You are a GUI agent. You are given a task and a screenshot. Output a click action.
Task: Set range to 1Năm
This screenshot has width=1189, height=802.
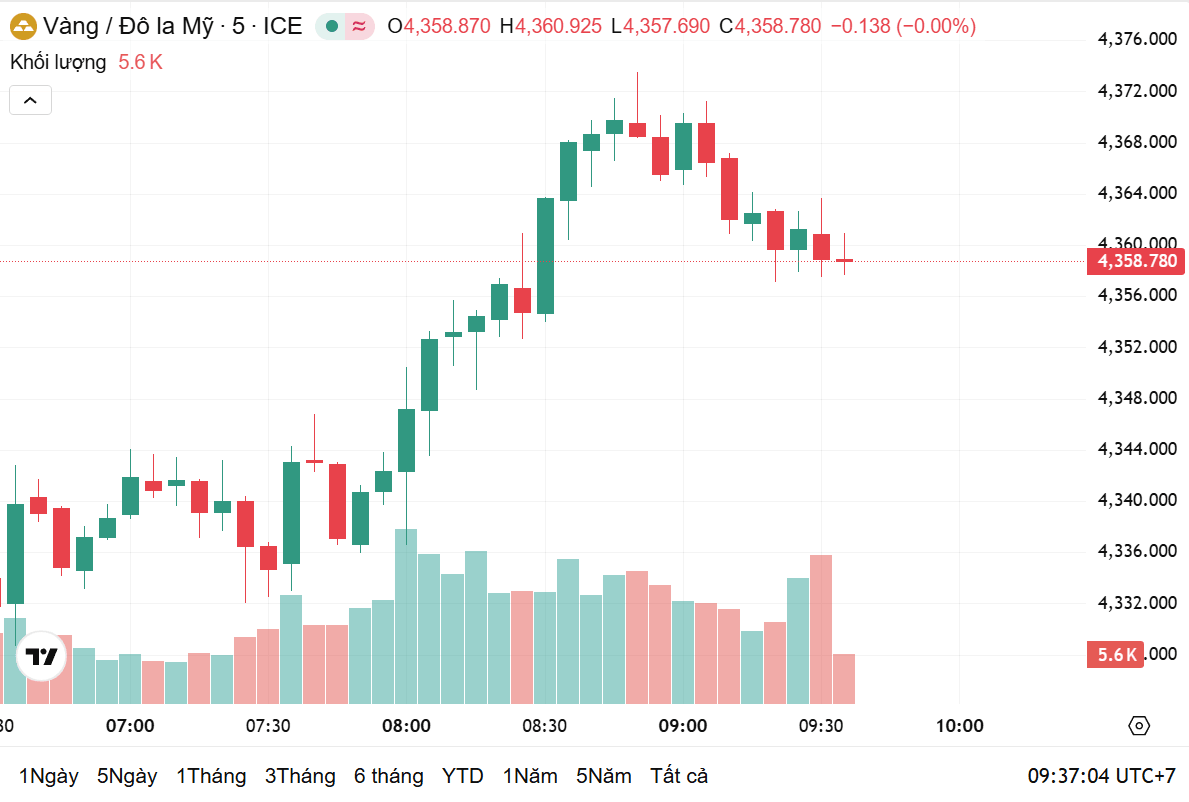click(530, 776)
